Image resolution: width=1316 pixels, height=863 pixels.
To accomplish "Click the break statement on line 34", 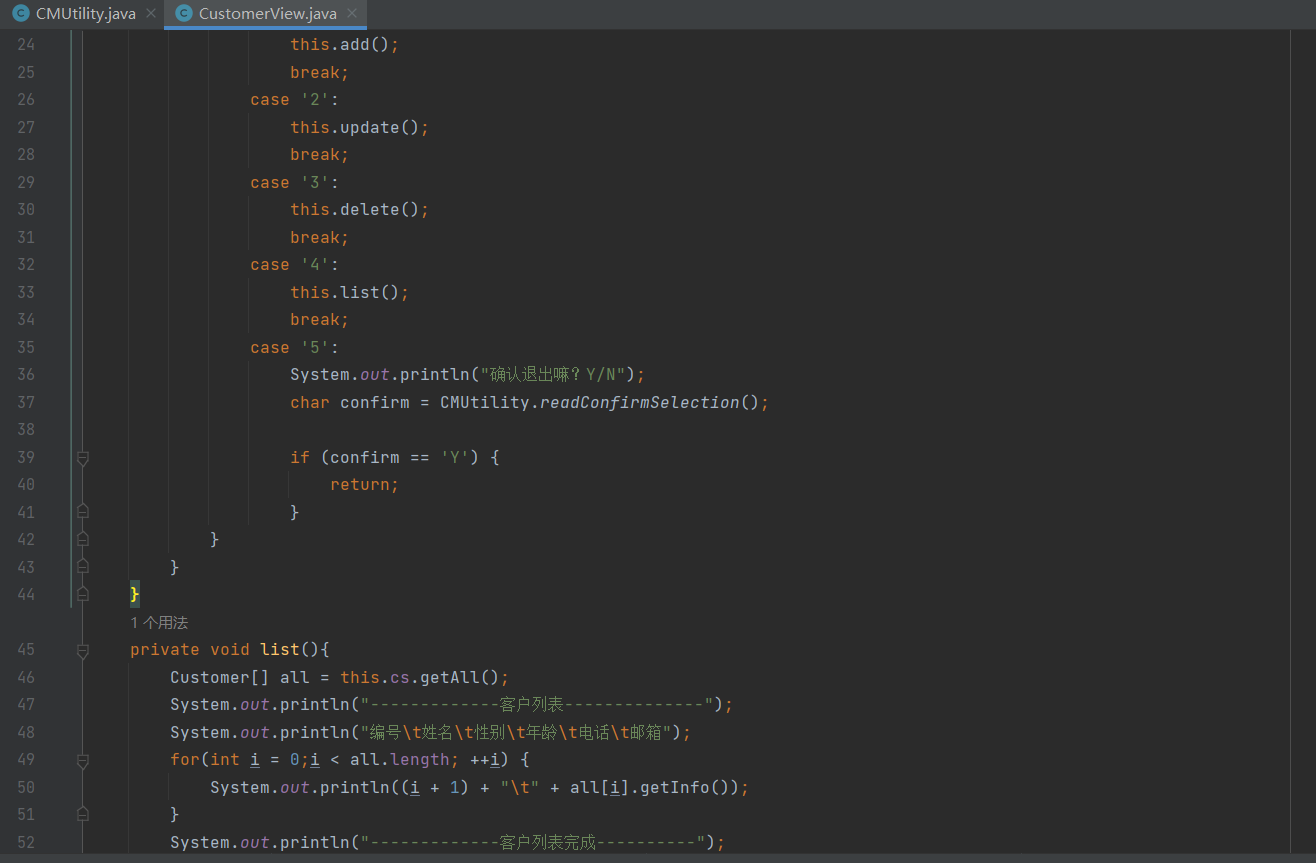I will pyautogui.click(x=320, y=320).
